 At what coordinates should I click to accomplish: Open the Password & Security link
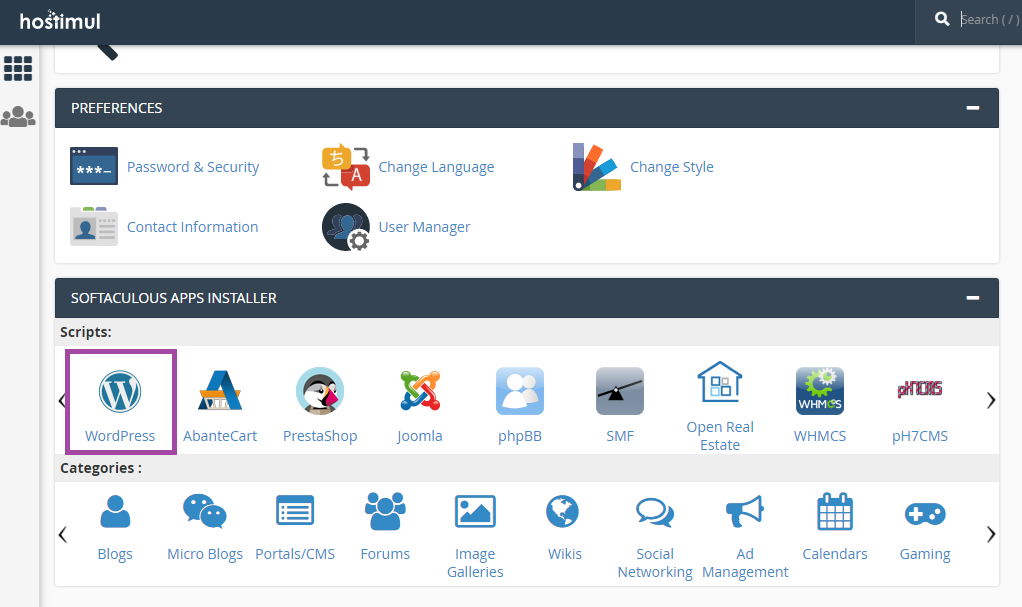coord(193,167)
